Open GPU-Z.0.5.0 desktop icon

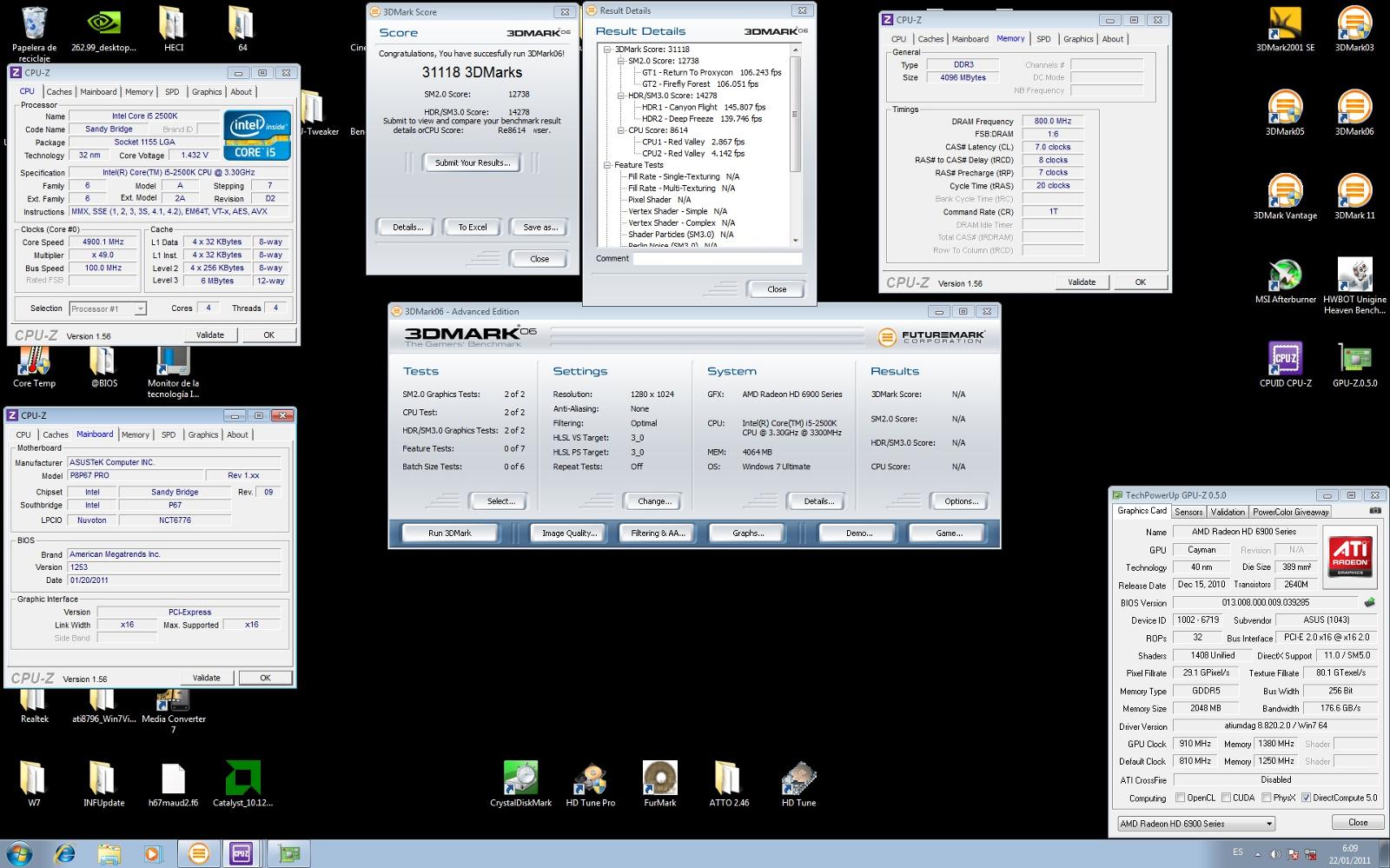(x=1354, y=363)
